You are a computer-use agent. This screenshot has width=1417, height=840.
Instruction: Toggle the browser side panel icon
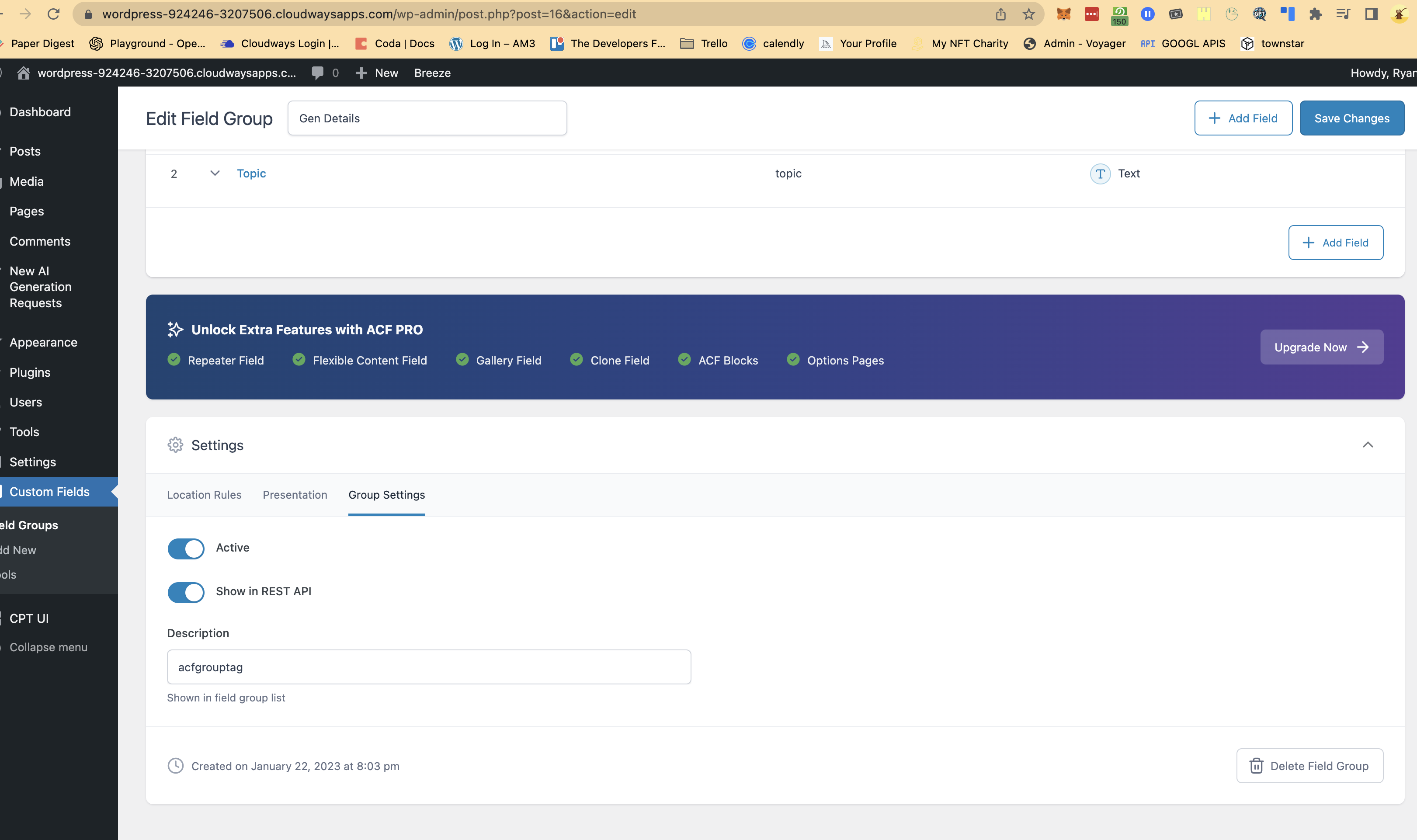pos(1371,14)
